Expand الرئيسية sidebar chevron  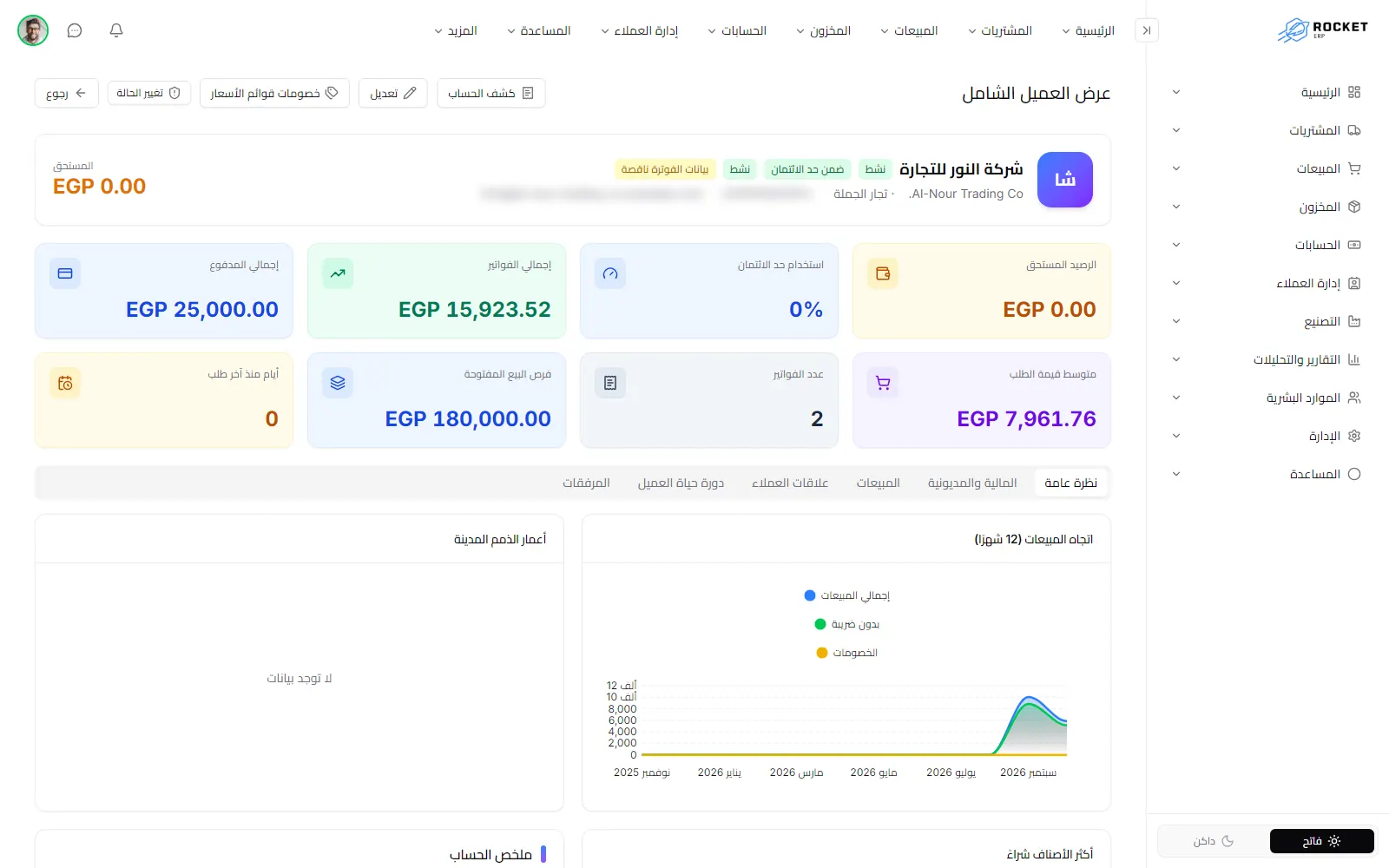1176,92
